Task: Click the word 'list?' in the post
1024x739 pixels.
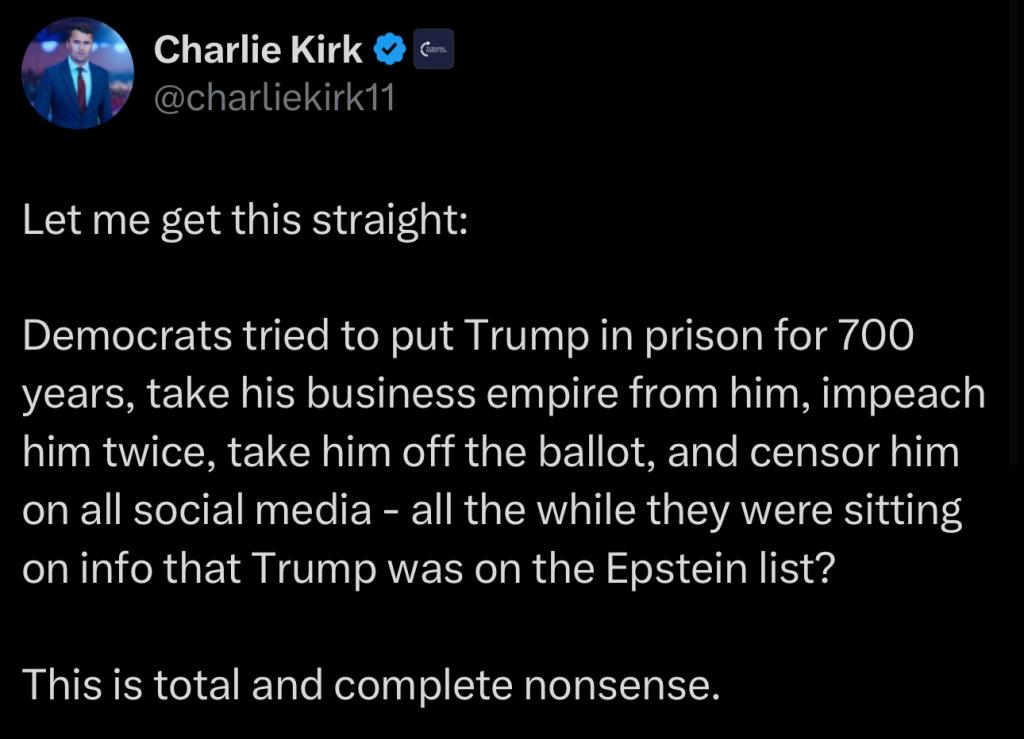Action: pyautogui.click(x=797, y=569)
